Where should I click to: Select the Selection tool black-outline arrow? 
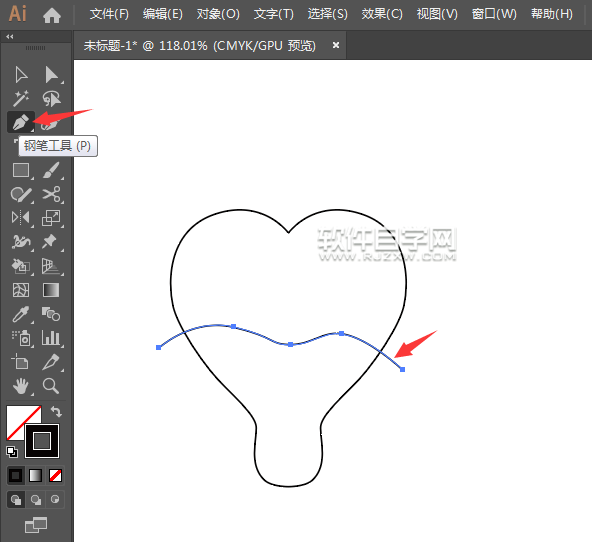[x=21, y=74]
